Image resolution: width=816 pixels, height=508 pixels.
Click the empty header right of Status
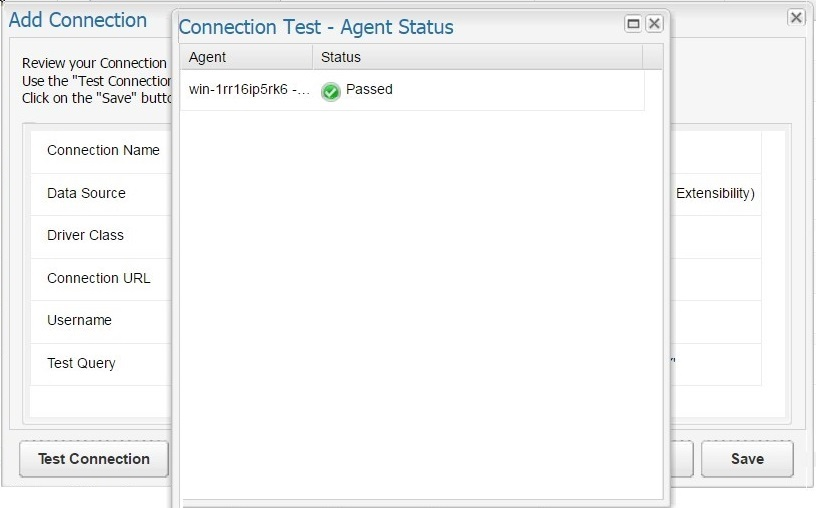click(652, 57)
